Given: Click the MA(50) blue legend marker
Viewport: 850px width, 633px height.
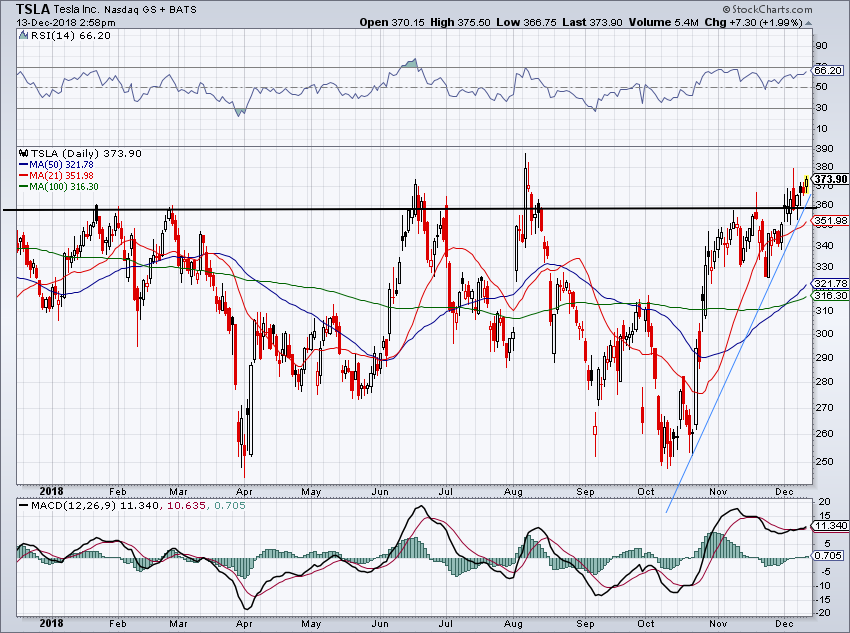Looking at the screenshot, I should (23, 164).
